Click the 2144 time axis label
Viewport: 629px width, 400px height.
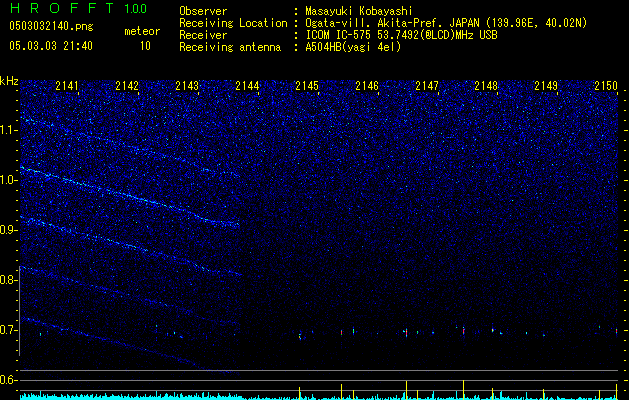[247, 86]
